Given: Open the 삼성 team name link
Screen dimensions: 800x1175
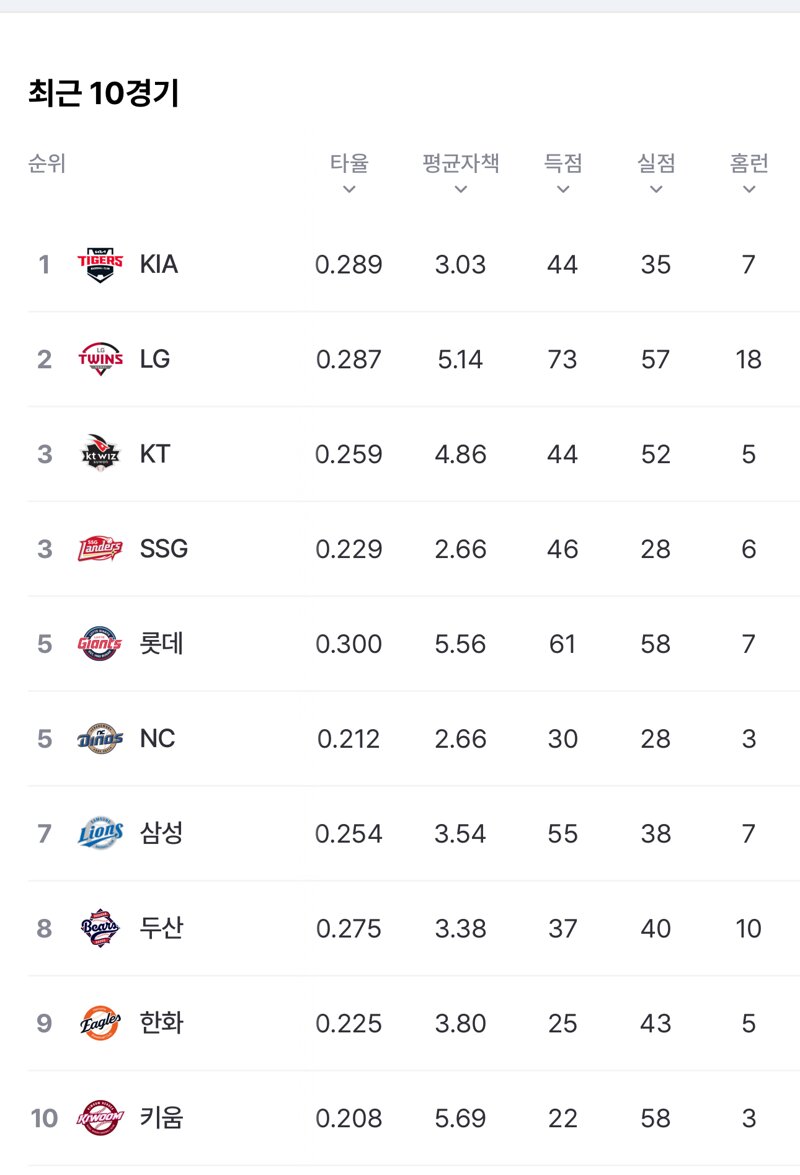Looking at the screenshot, I should click(x=161, y=833).
